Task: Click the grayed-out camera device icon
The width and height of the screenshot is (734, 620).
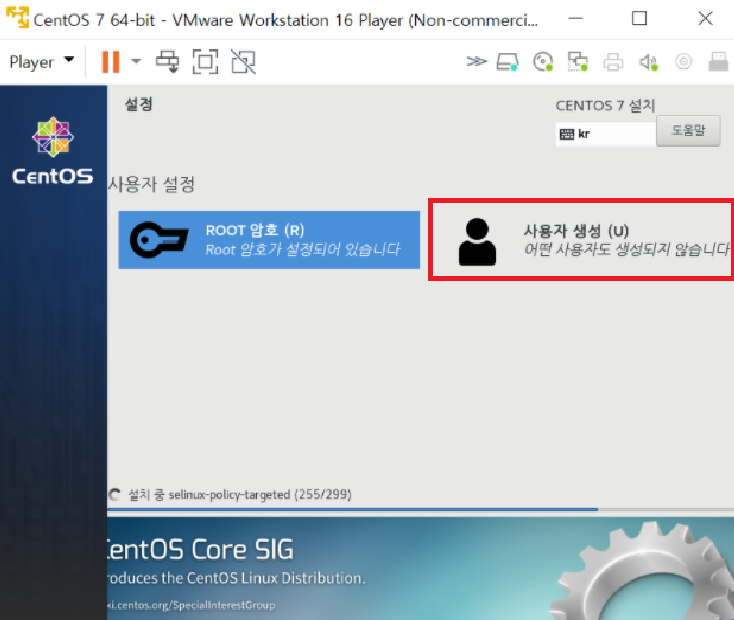Action: click(x=683, y=61)
